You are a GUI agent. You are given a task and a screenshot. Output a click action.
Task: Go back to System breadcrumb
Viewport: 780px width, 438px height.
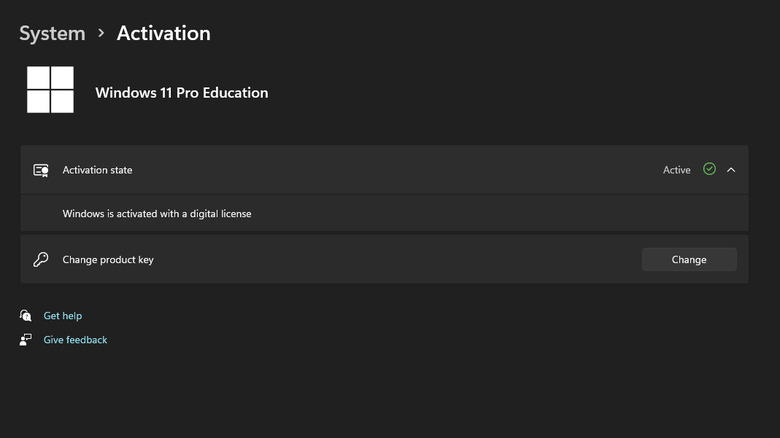(52, 33)
